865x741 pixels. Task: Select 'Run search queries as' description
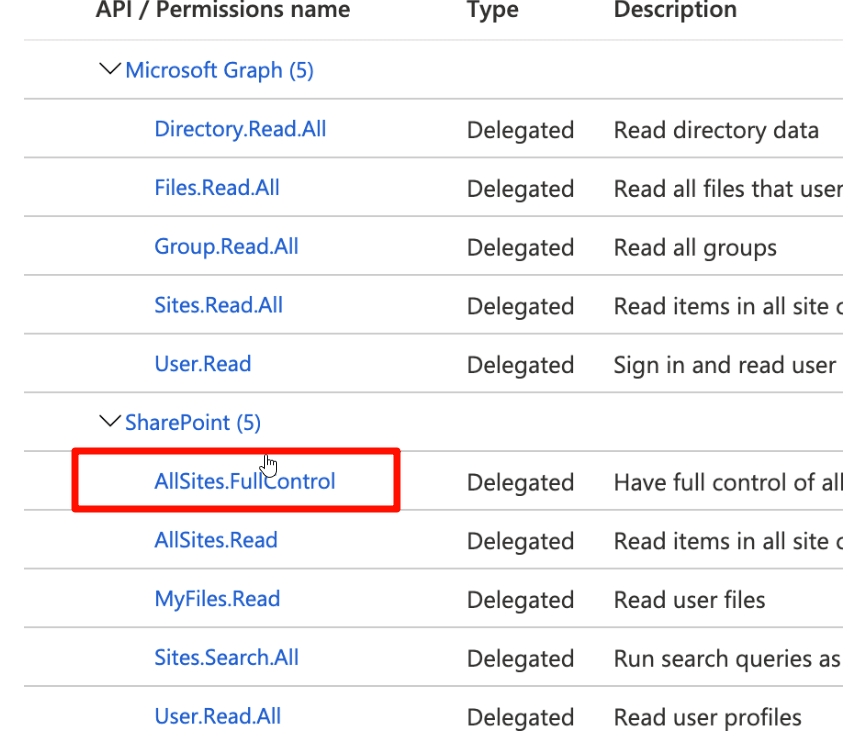pos(727,659)
